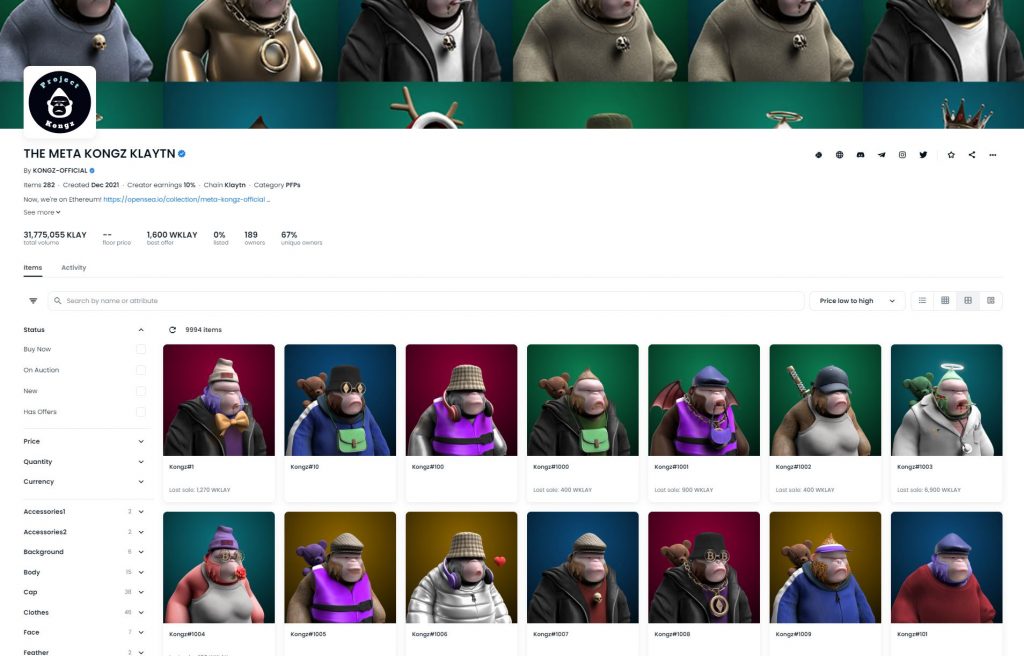
Task: Switch to small grid view layout
Action: [945, 301]
